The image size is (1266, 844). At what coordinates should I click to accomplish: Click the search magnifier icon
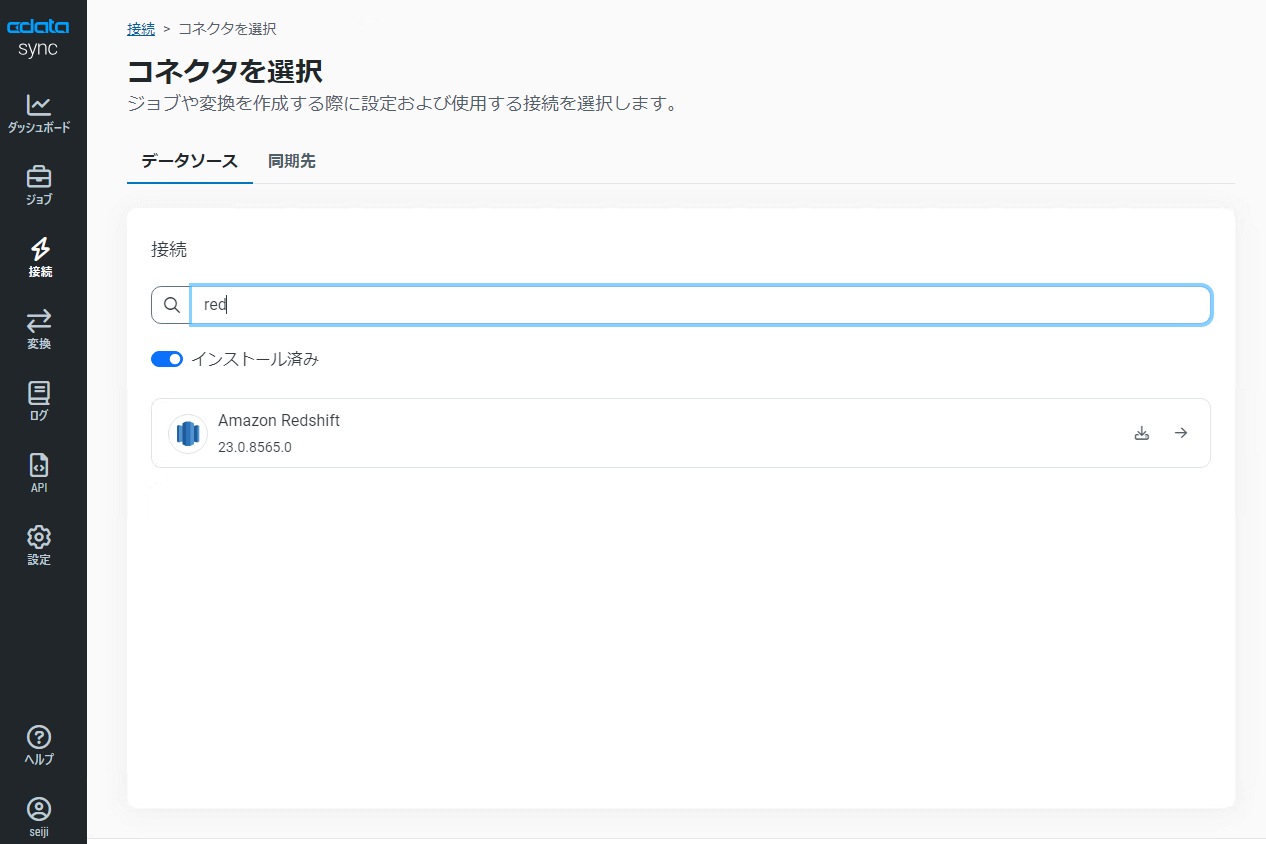(171, 305)
